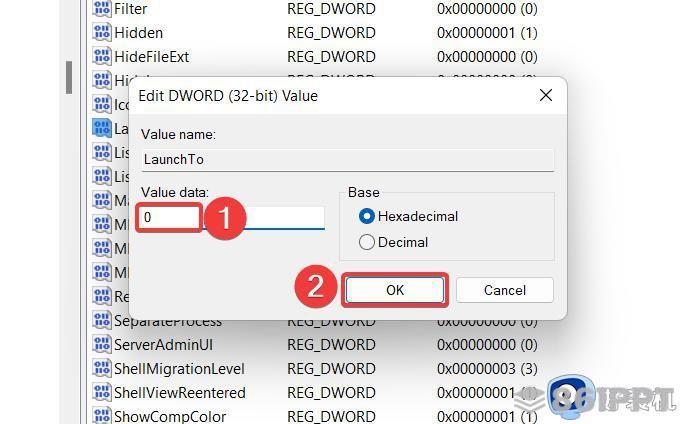
Task: Click REG_DWORD type in ServerAdminUI row
Action: 331,345
